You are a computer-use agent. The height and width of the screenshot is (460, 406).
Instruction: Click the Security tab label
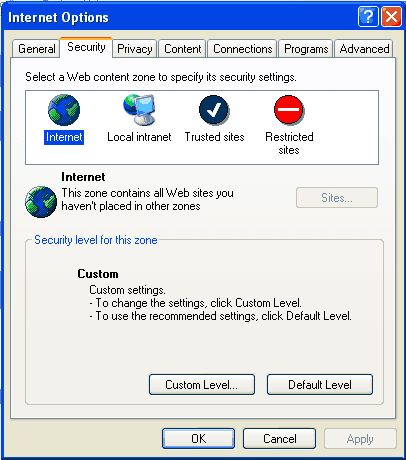pyautogui.click(x=86, y=47)
